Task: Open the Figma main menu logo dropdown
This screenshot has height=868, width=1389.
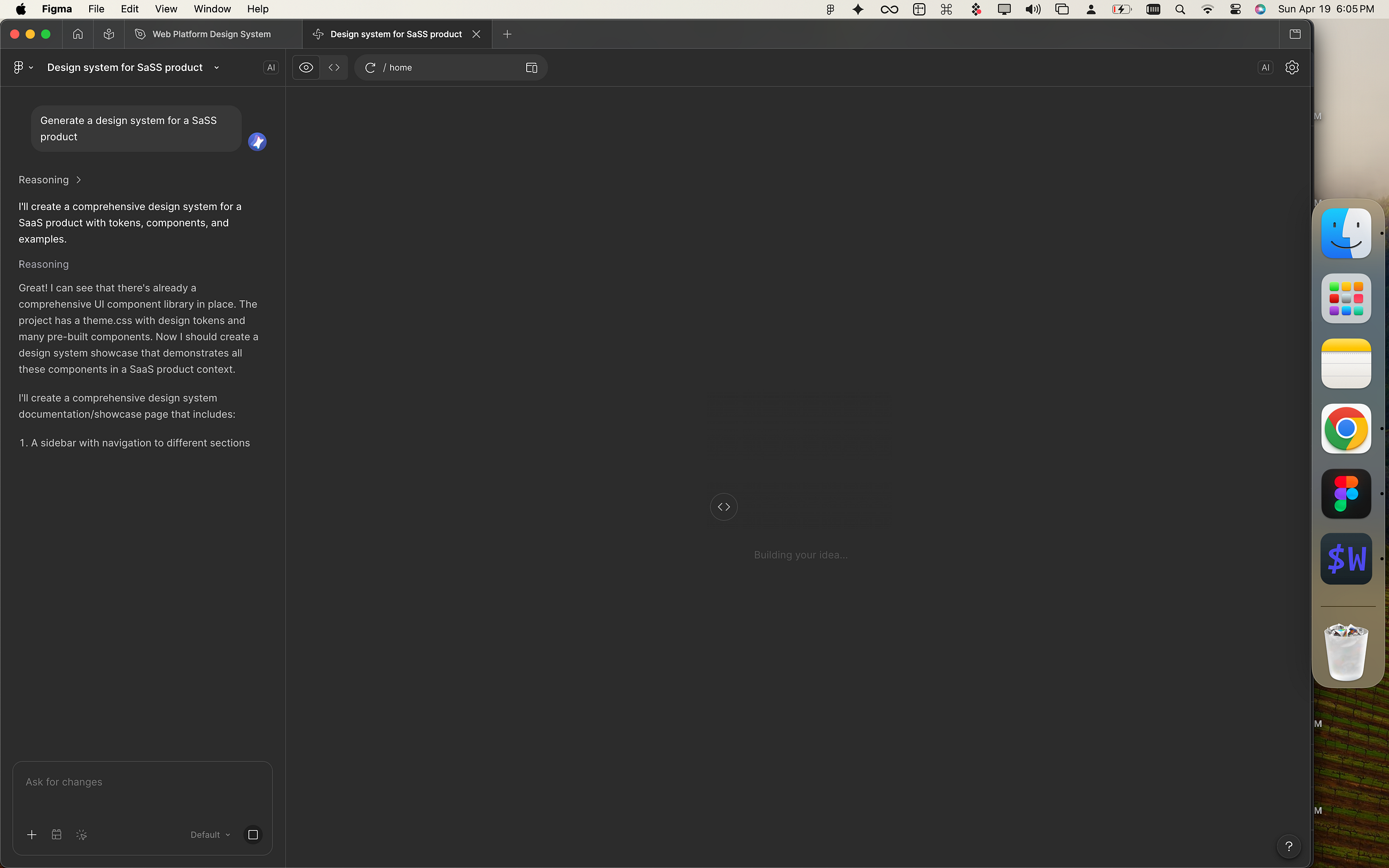Action: (x=23, y=67)
